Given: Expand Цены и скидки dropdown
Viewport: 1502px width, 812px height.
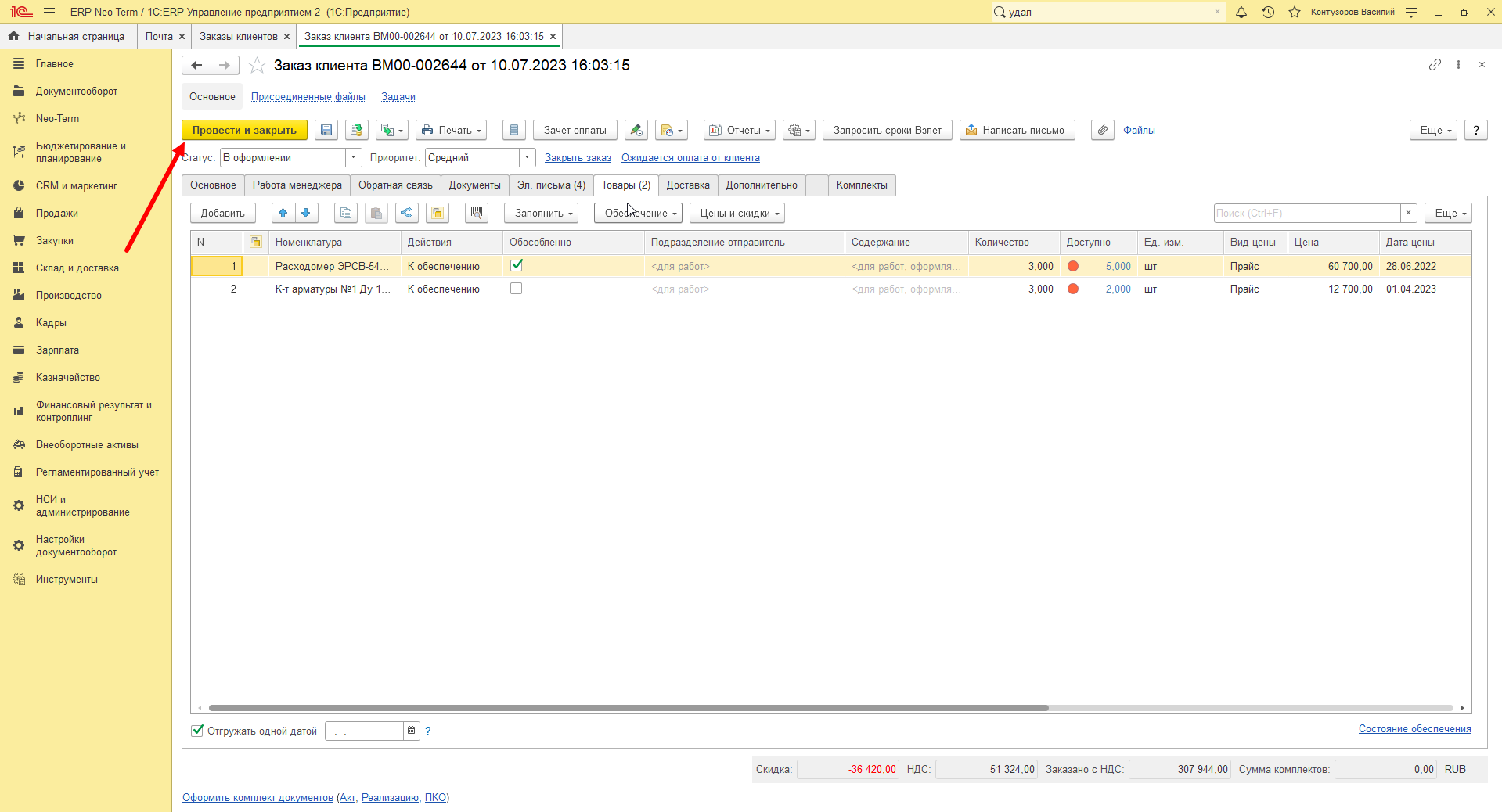Looking at the screenshot, I should [x=737, y=213].
